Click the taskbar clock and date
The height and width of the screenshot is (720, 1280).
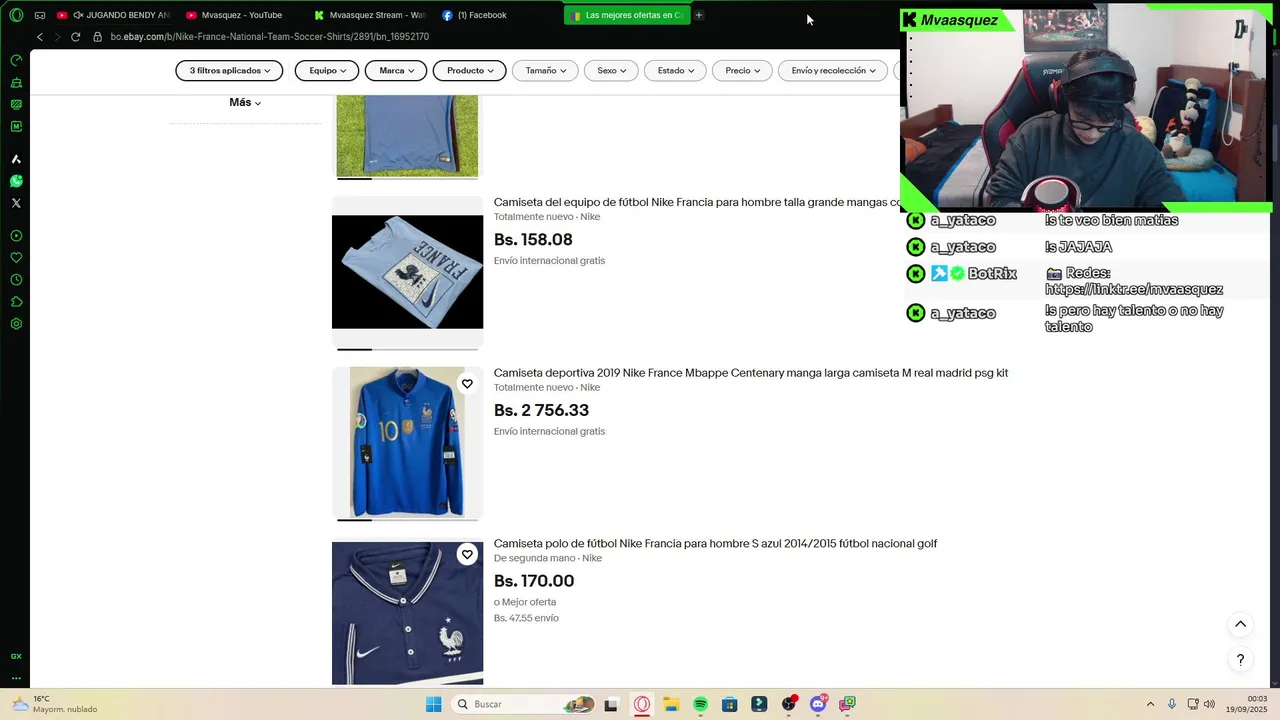tap(1247, 704)
